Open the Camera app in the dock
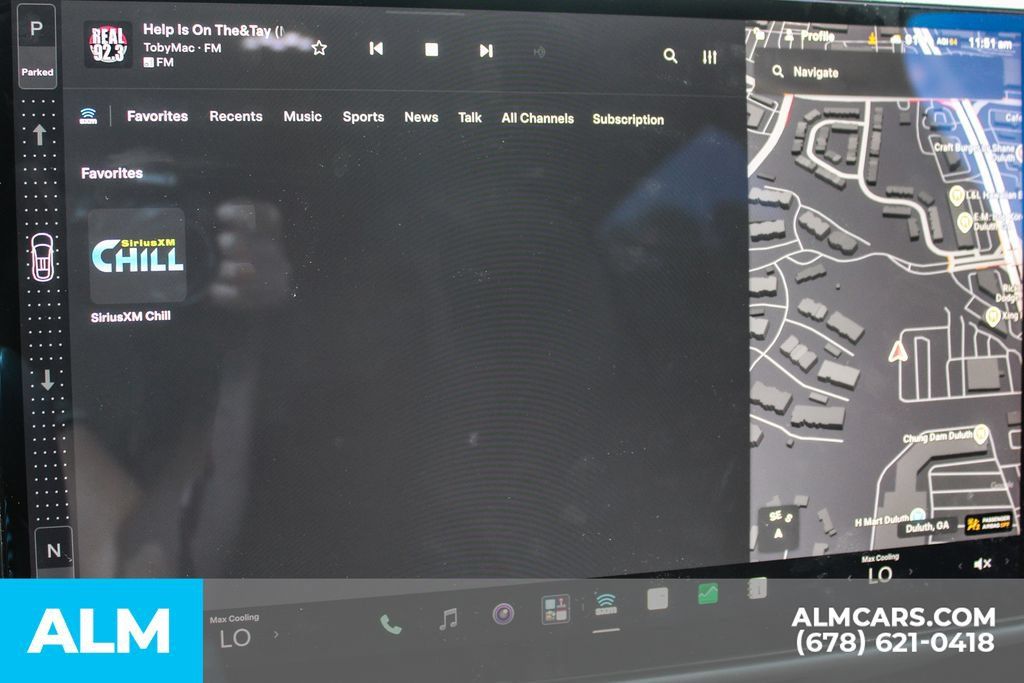Viewport: 1024px width, 683px height. (503, 613)
